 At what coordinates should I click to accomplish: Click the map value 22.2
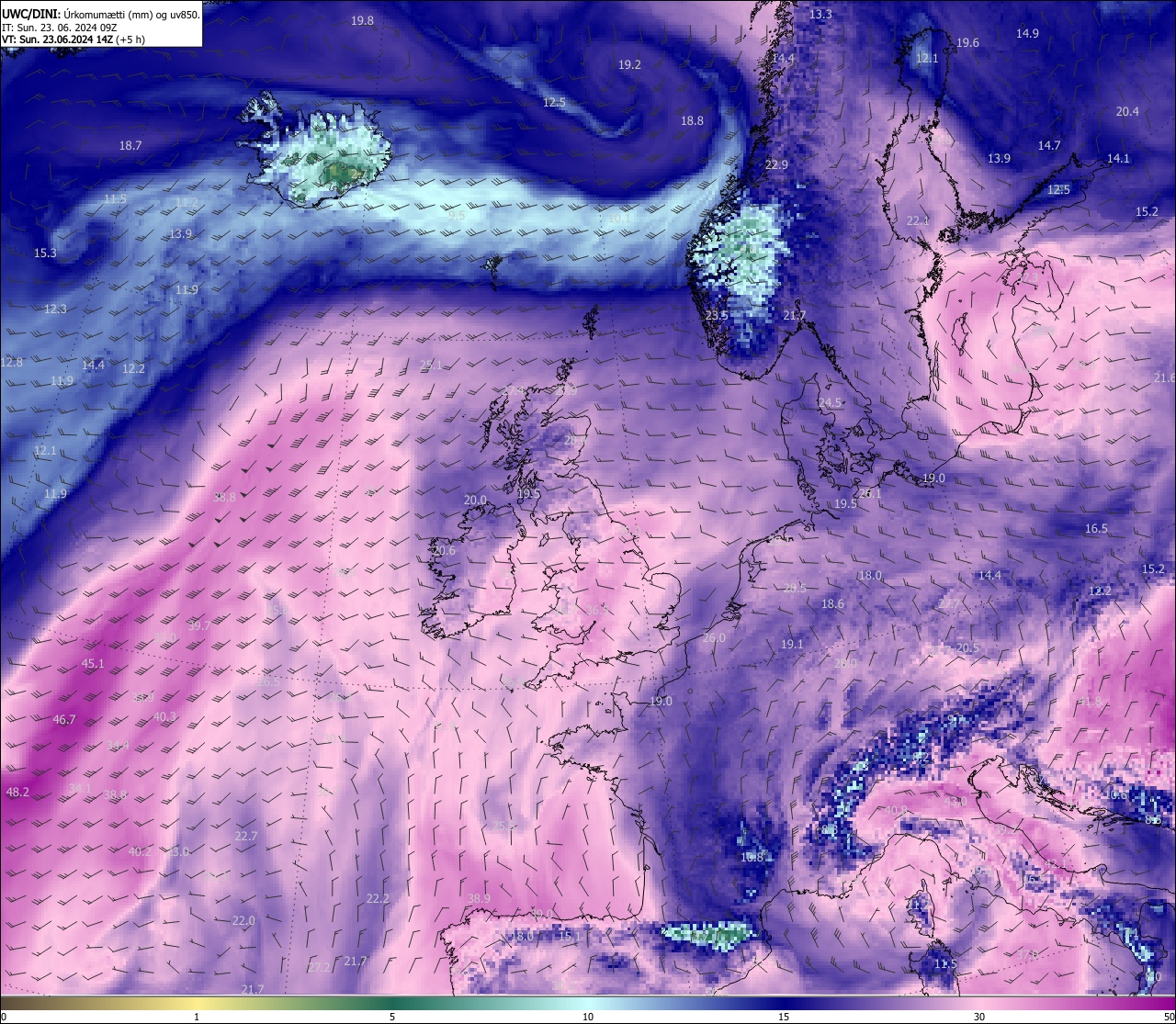pyautogui.click(x=378, y=898)
